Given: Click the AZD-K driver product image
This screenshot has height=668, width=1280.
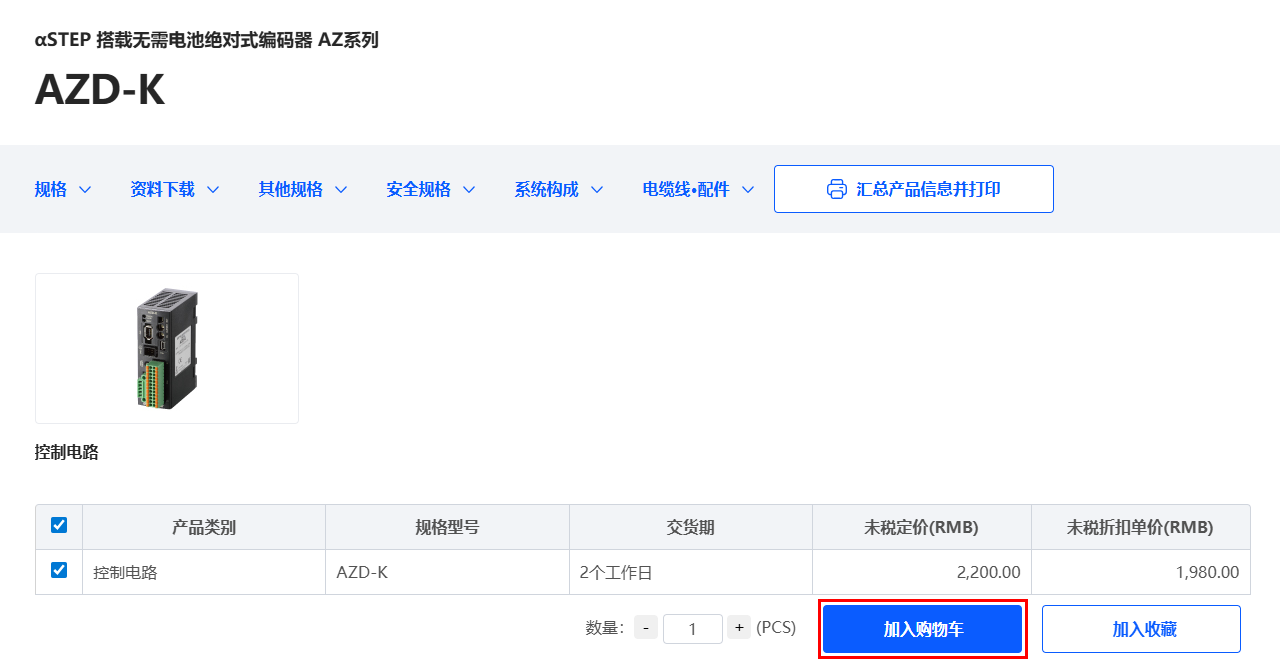Looking at the screenshot, I should tap(167, 348).
